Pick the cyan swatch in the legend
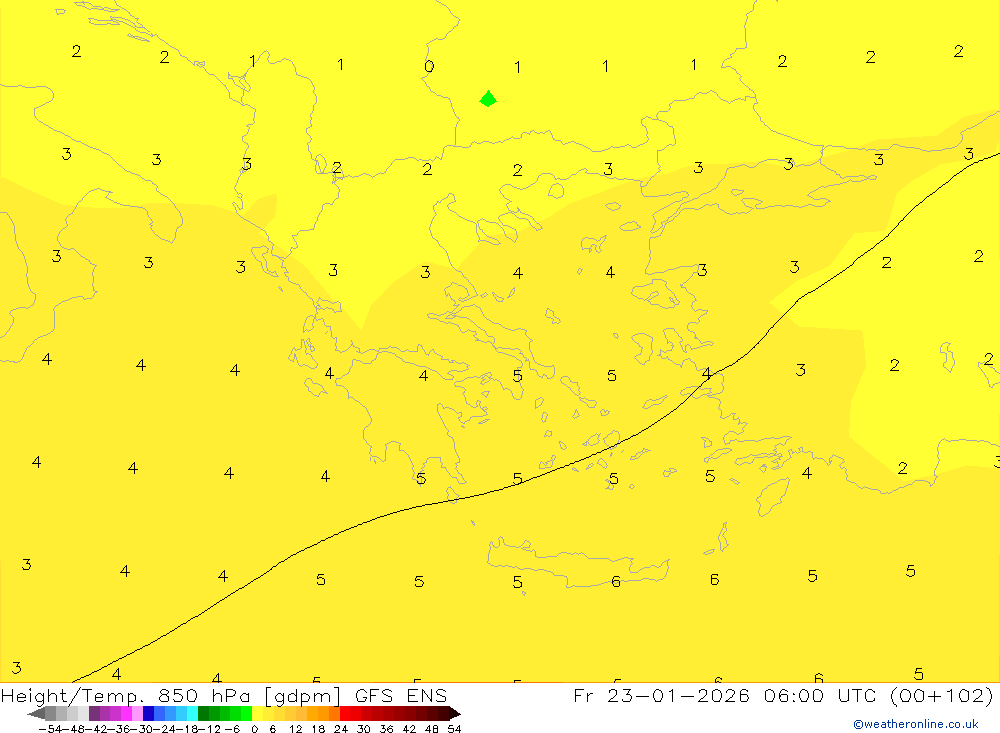The height and width of the screenshot is (733, 1000). coord(192,714)
